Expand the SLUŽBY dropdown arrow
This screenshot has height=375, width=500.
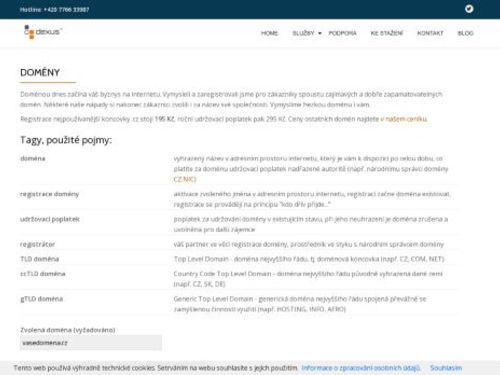(320, 33)
